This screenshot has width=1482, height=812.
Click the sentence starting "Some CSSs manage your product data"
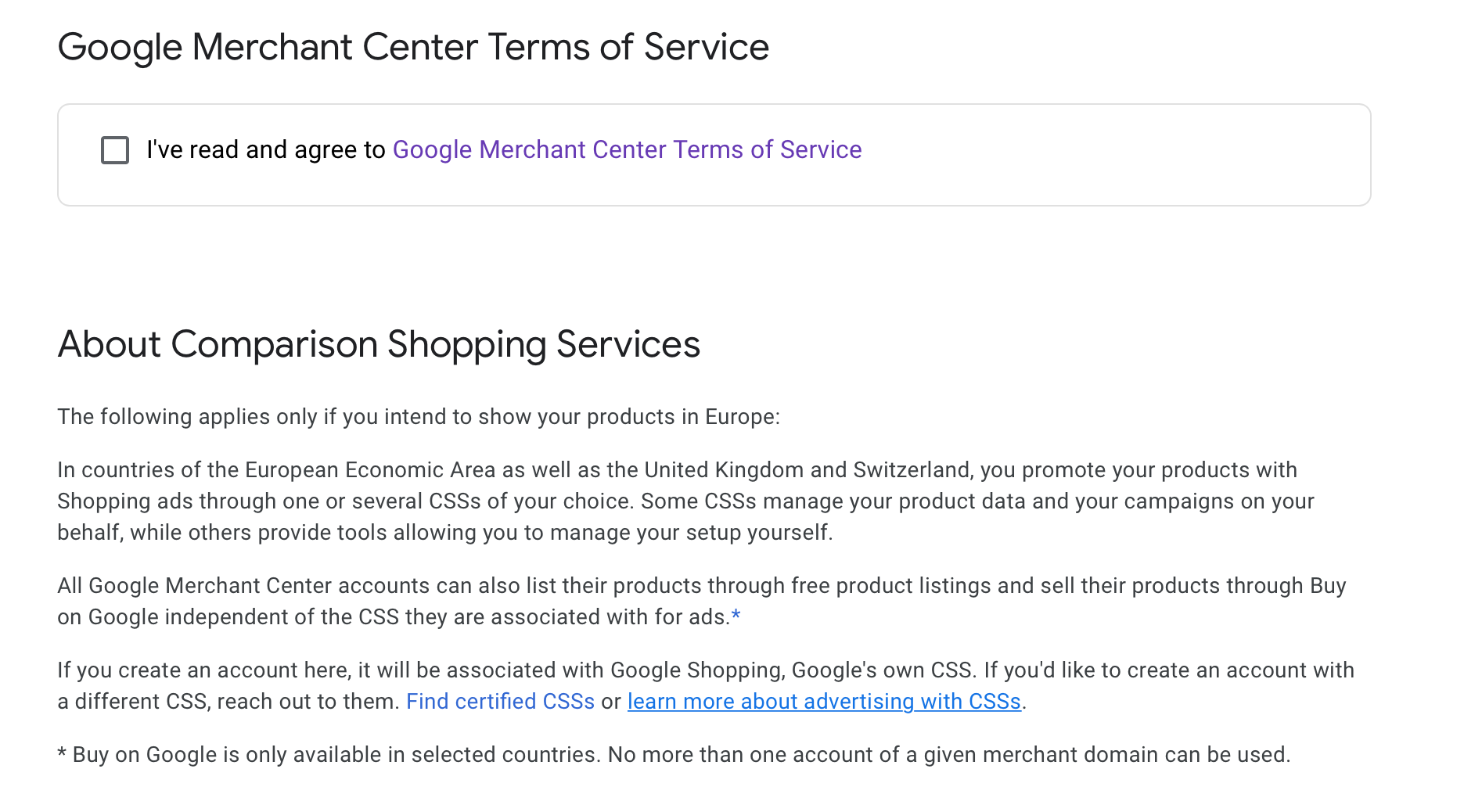[977, 501]
